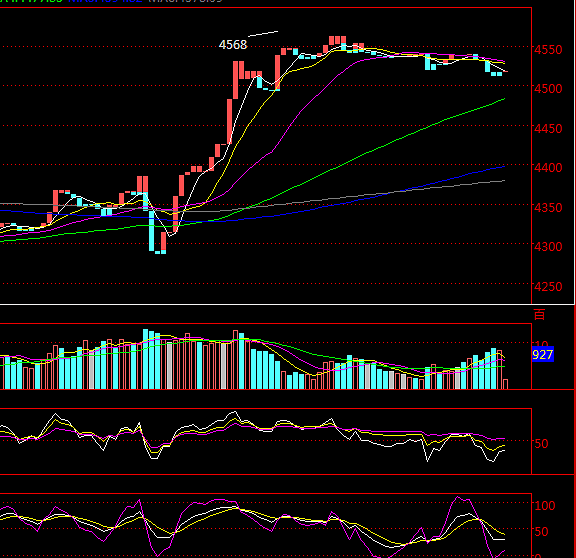Click the 百 unit label above volume axis
The image size is (576, 558).
[539, 315]
